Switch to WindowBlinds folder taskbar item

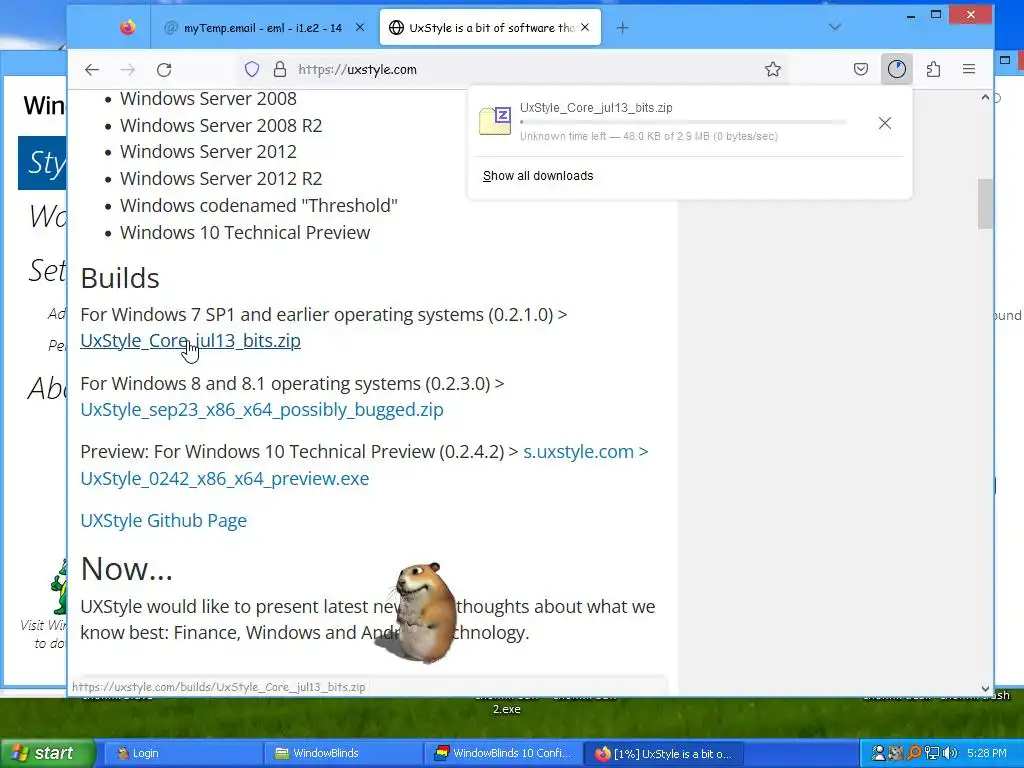click(x=343, y=753)
